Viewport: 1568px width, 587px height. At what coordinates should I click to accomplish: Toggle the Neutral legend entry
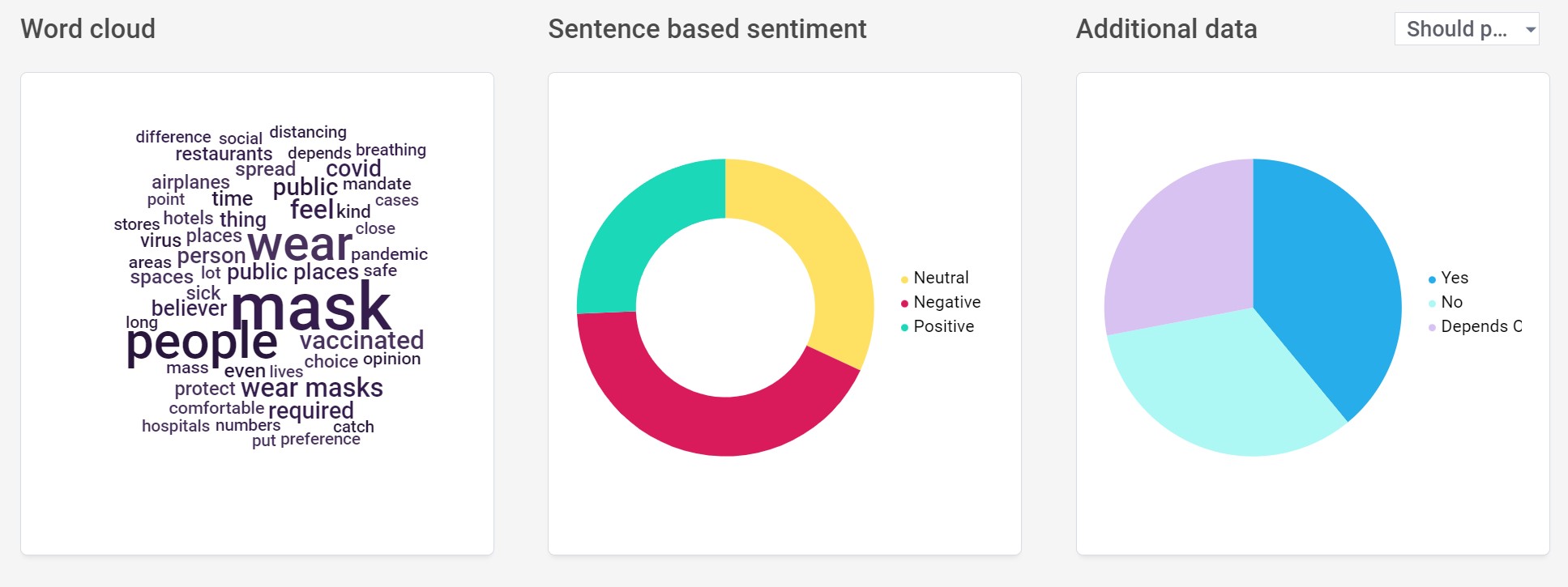[x=934, y=278]
